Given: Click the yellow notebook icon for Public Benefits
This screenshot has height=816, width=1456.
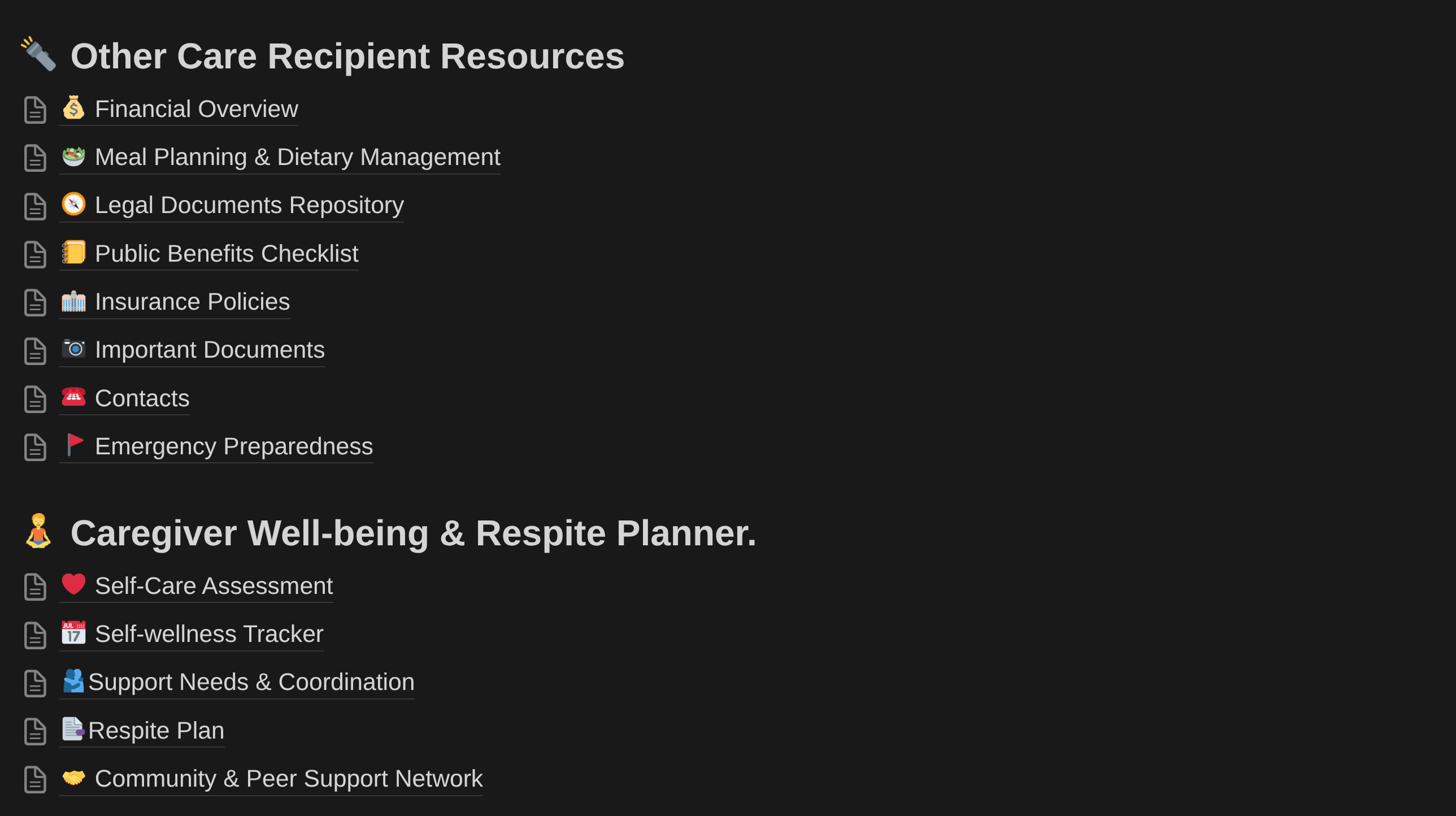Looking at the screenshot, I should coord(73,252).
